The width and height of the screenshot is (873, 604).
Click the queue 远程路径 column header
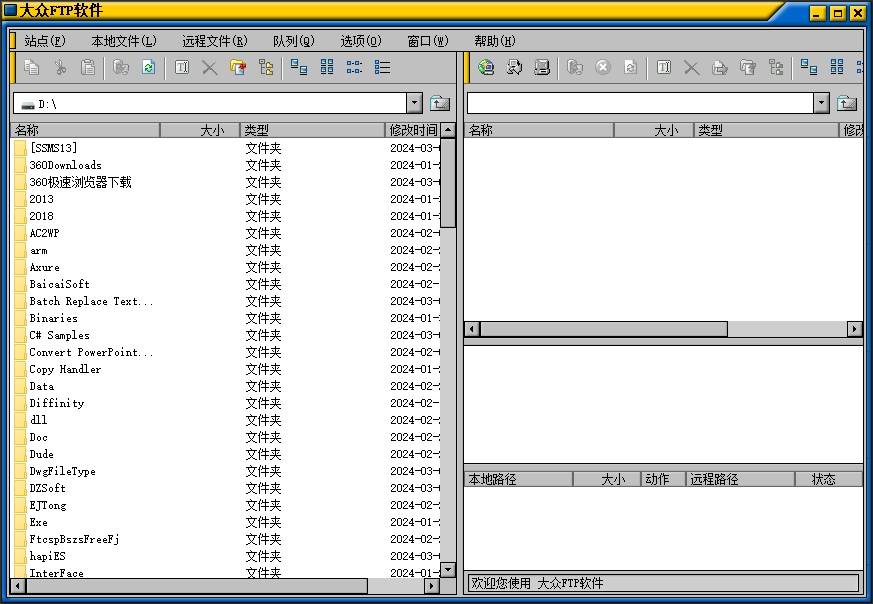tap(740, 479)
